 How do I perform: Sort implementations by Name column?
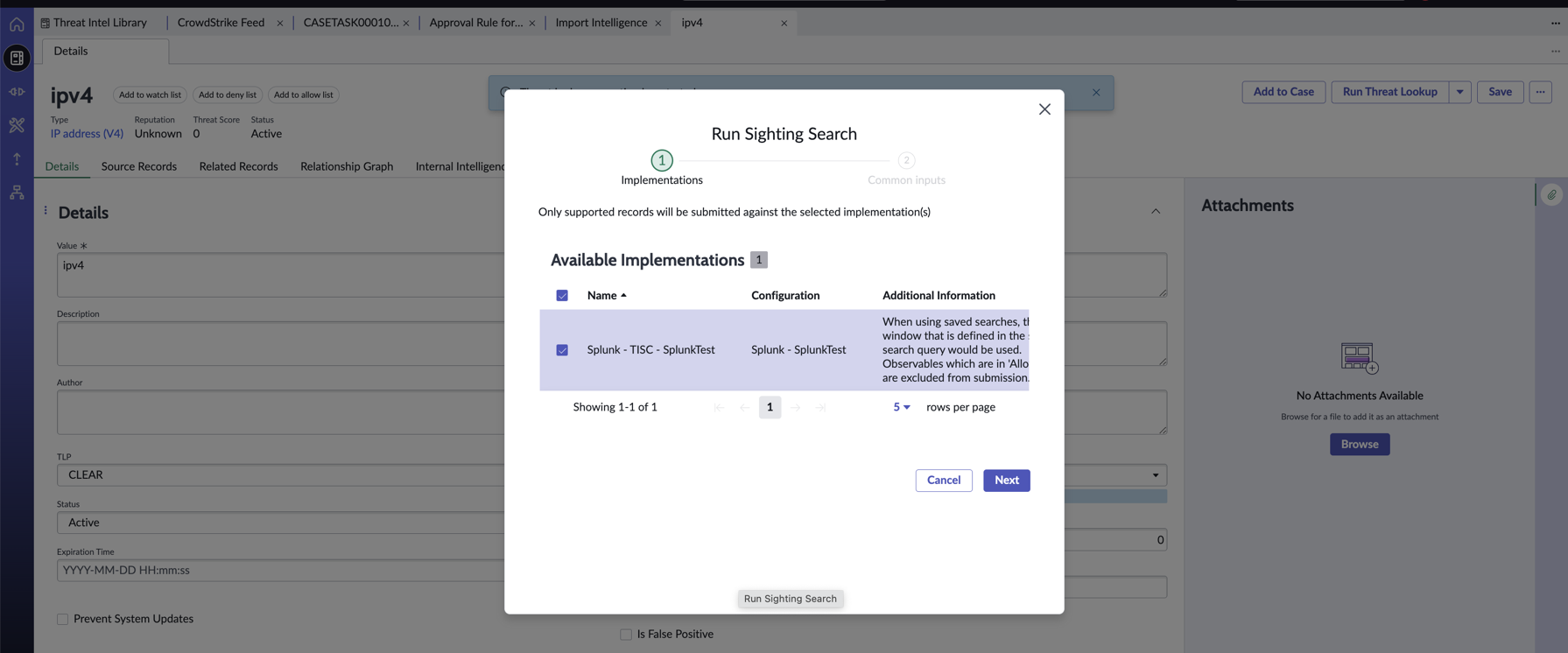tap(607, 296)
